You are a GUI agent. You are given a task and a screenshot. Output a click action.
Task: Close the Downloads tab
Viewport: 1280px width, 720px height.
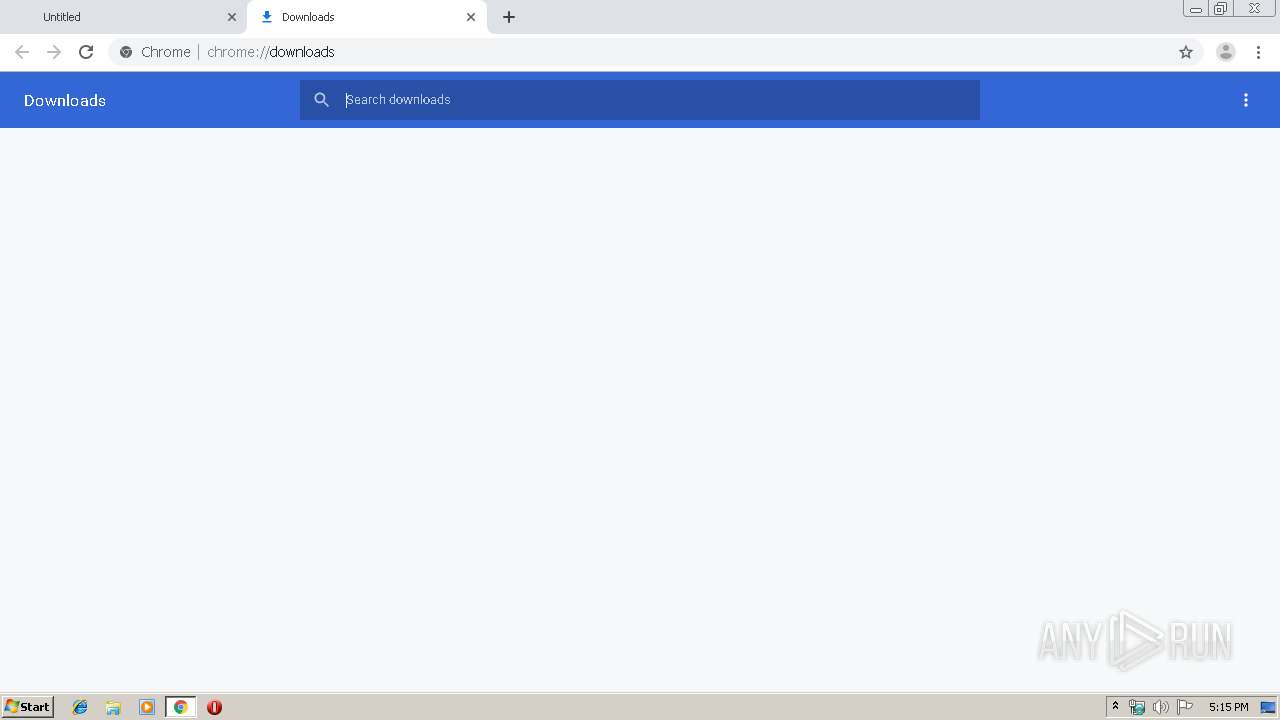point(471,17)
